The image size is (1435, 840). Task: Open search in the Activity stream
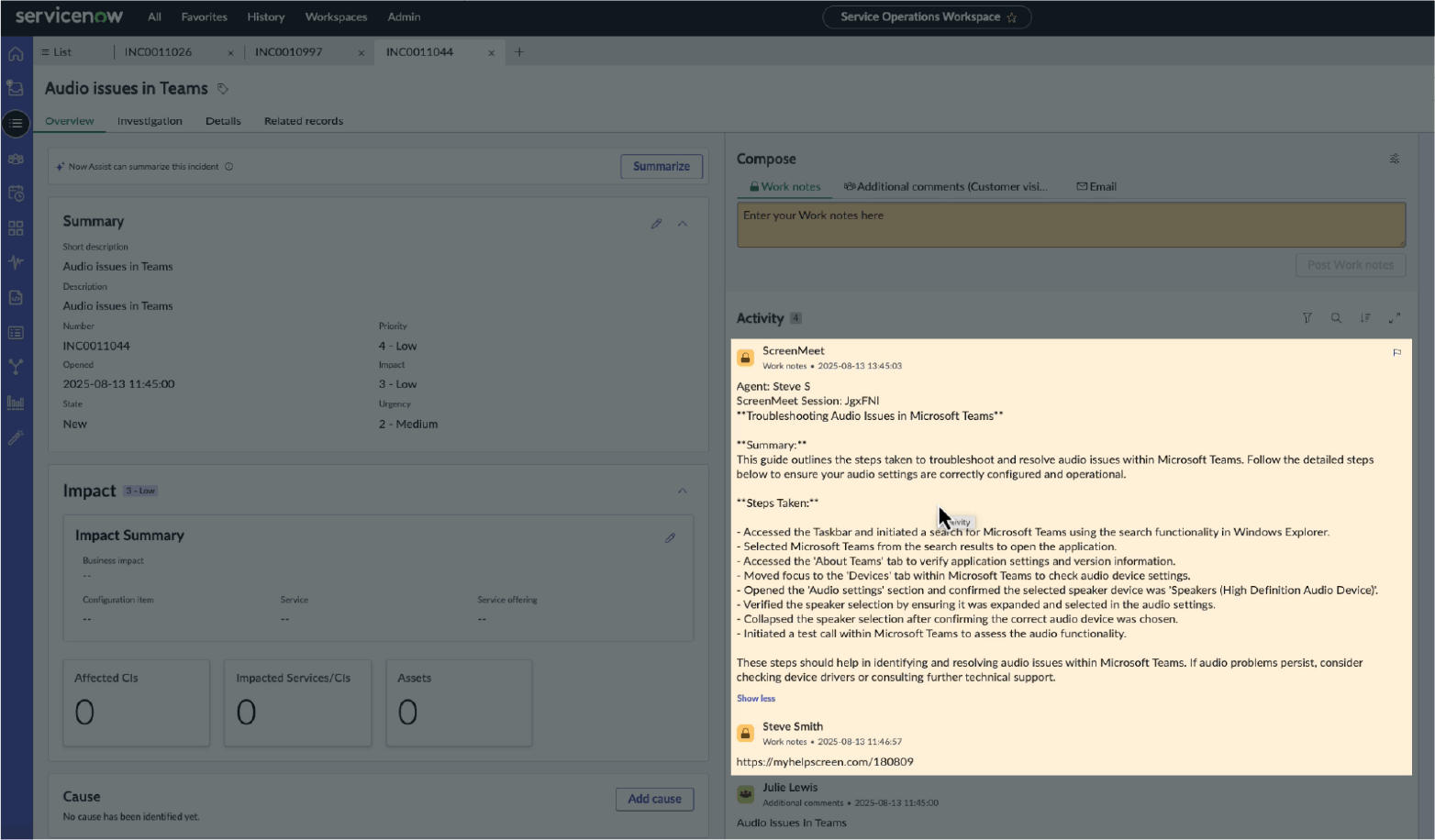[1336, 318]
